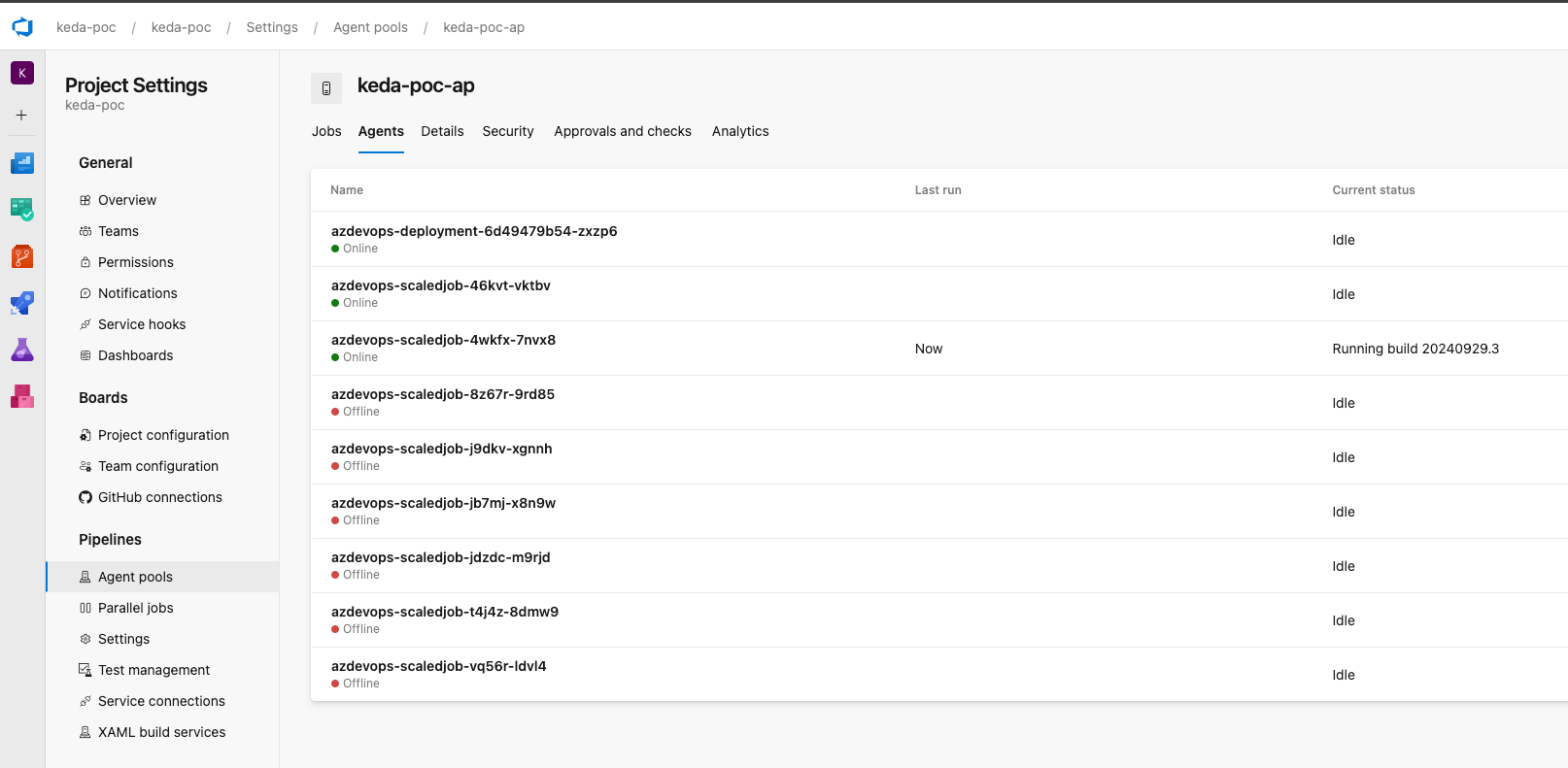The height and width of the screenshot is (768, 1568).
Task: Click the Permissions lock icon
Action: (x=85, y=262)
